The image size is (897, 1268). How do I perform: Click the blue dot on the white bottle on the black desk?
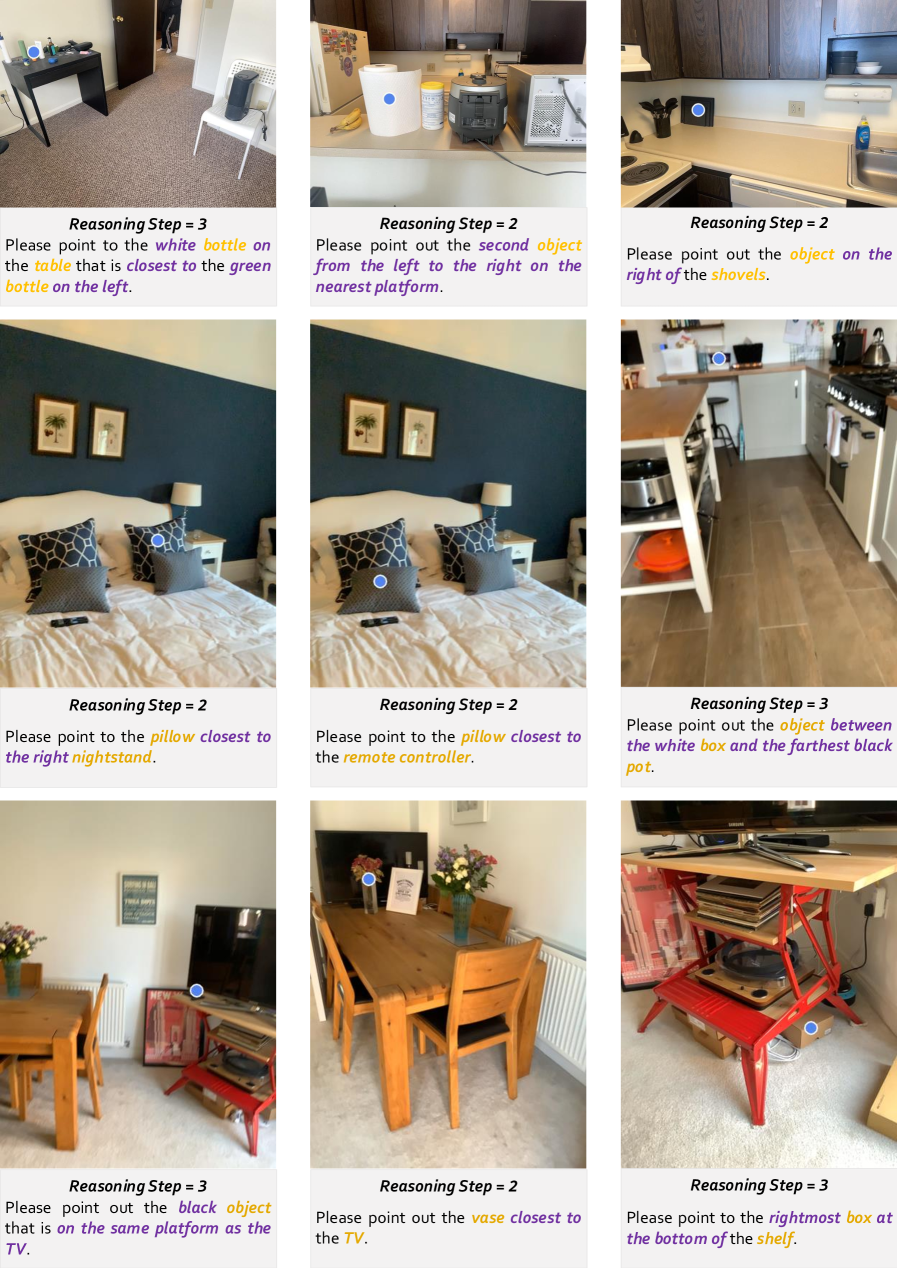[34, 51]
